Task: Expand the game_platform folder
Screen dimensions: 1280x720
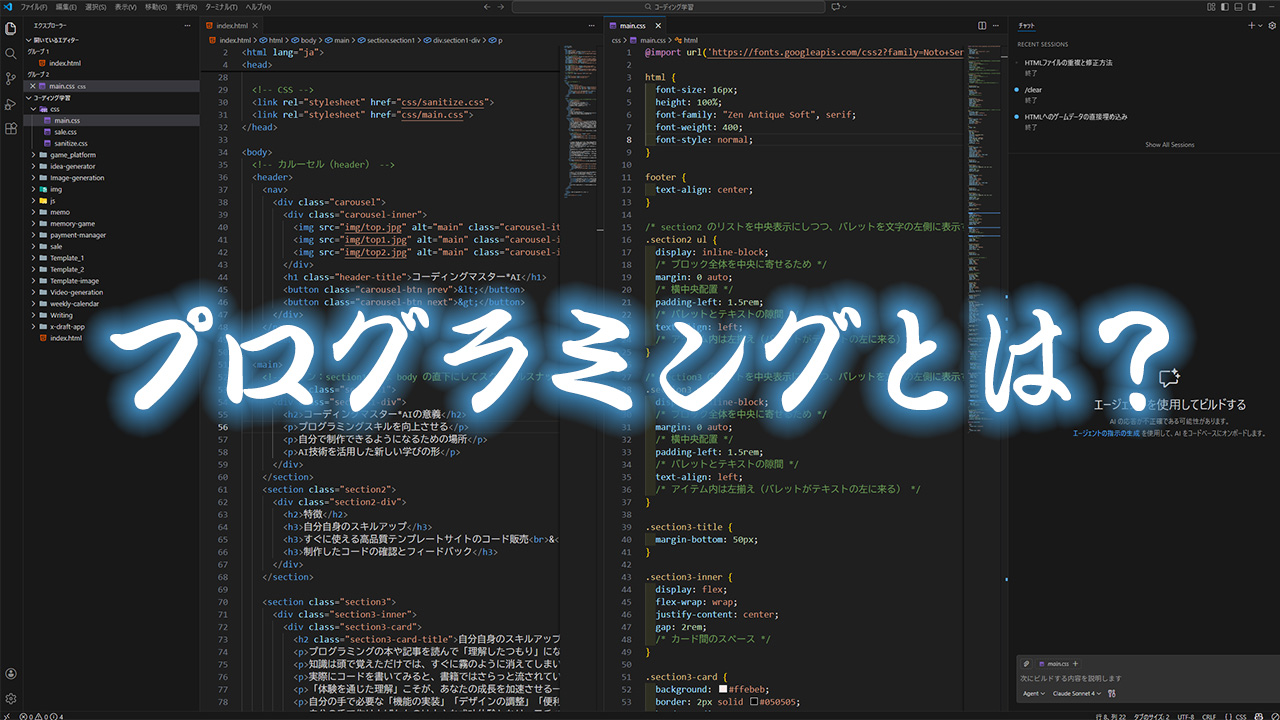Action: point(72,155)
